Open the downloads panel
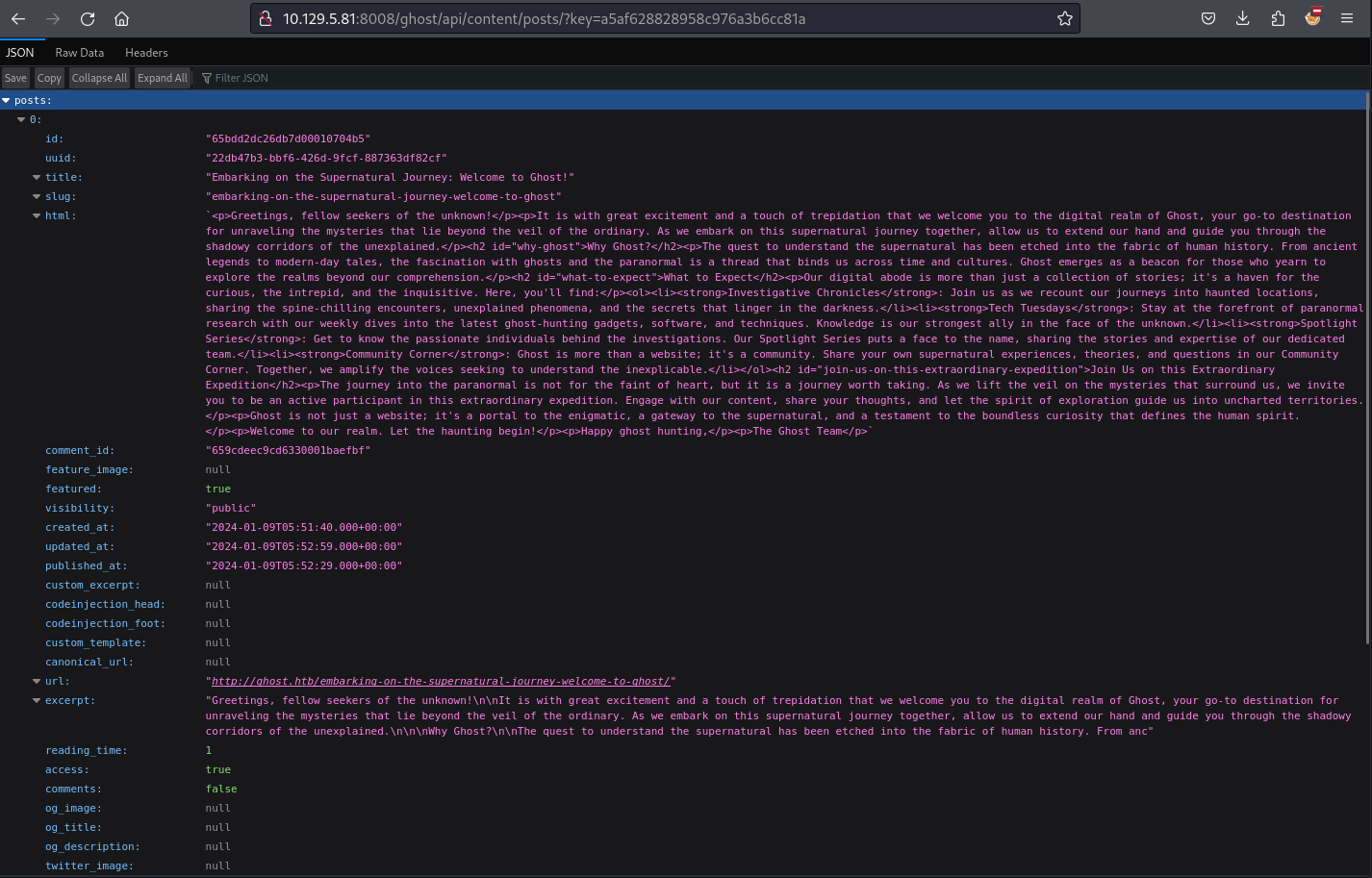This screenshot has width=1372, height=878. point(1243,18)
